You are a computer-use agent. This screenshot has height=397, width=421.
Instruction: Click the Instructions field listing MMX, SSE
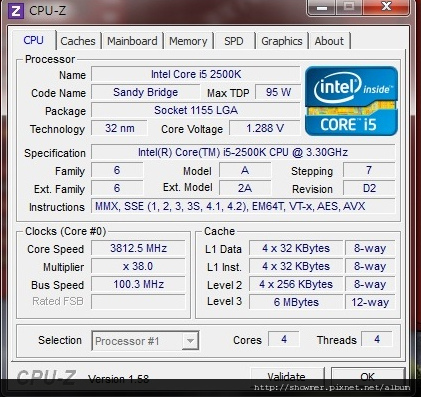(x=243, y=206)
